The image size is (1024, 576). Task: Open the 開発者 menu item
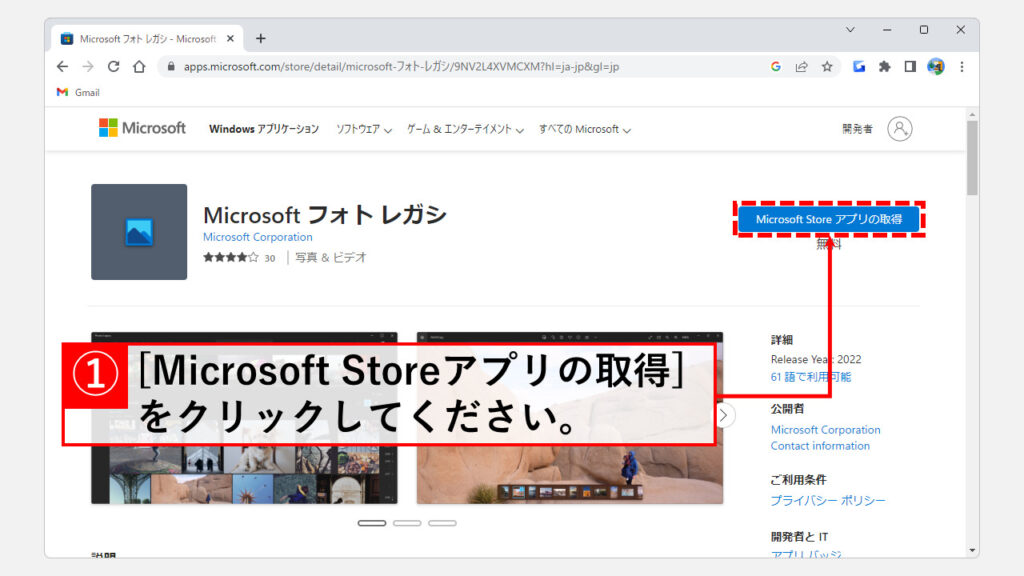857,129
